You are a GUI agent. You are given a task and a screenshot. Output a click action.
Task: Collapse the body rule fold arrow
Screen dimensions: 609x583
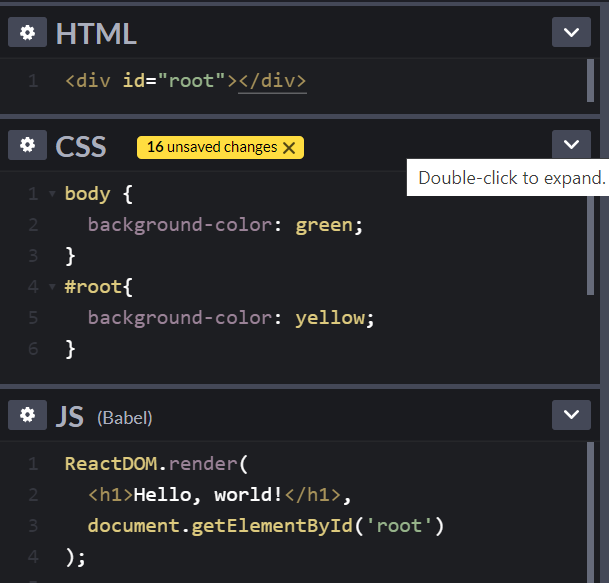pyautogui.click(x=51, y=194)
